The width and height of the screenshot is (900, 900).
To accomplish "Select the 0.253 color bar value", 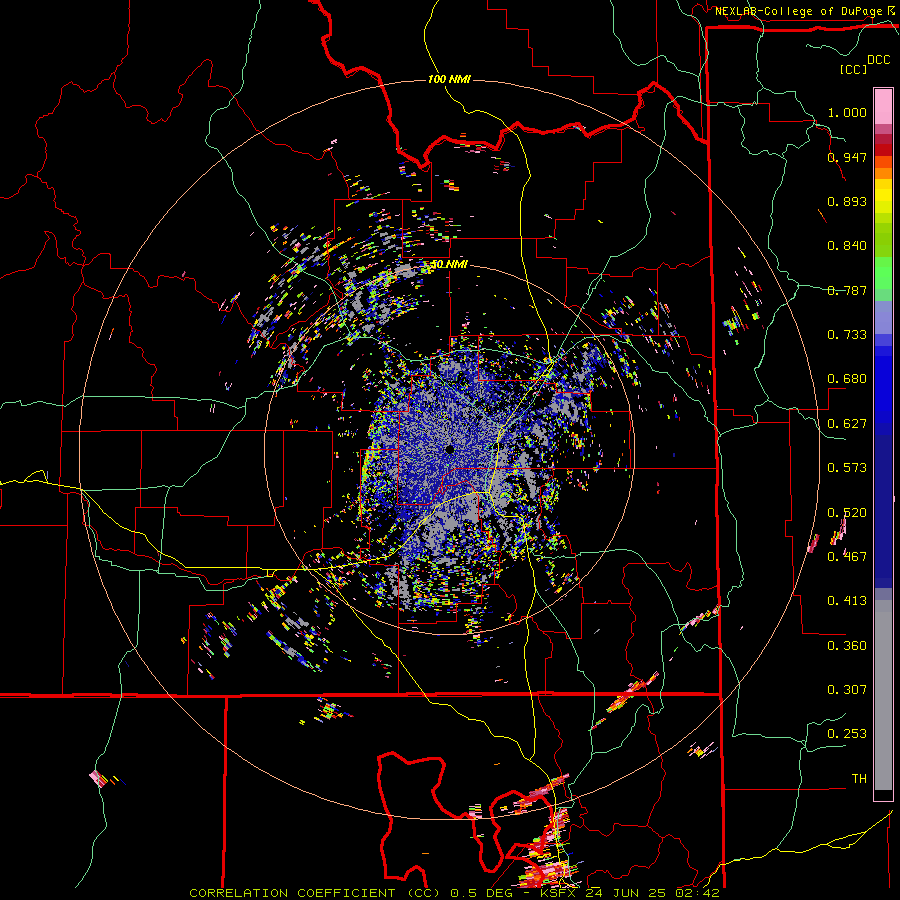I will tap(847, 734).
